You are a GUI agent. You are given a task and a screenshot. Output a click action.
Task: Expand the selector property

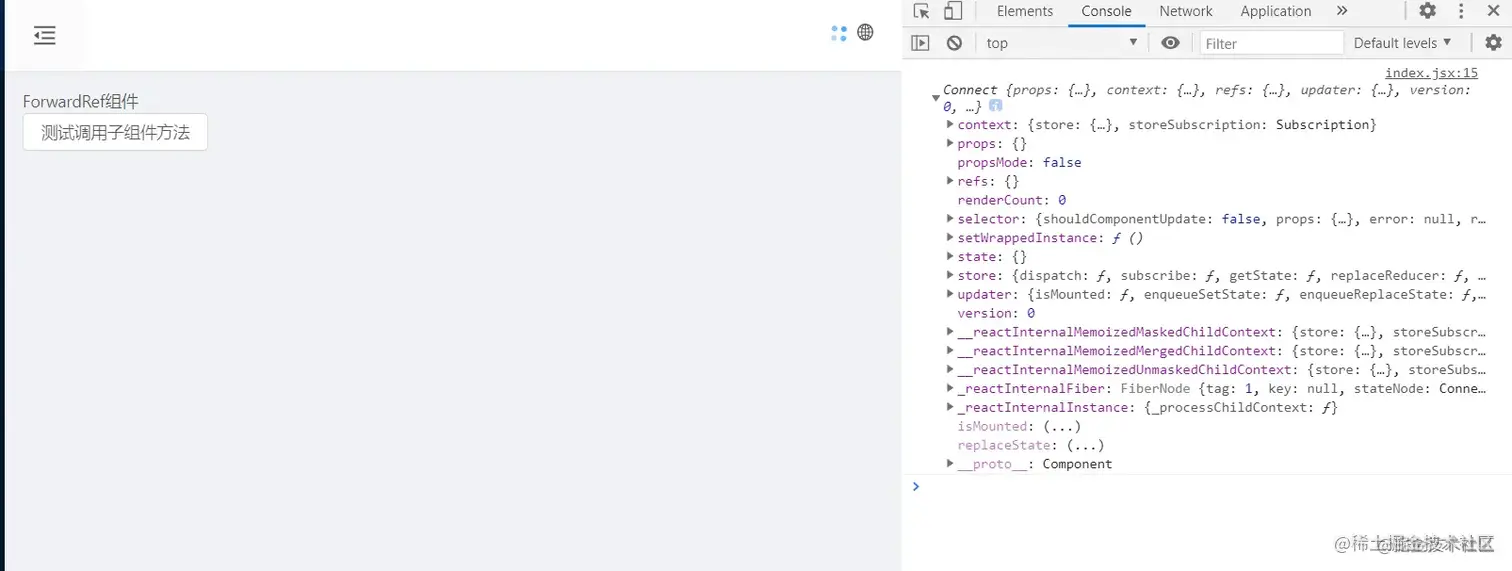[x=950, y=219]
